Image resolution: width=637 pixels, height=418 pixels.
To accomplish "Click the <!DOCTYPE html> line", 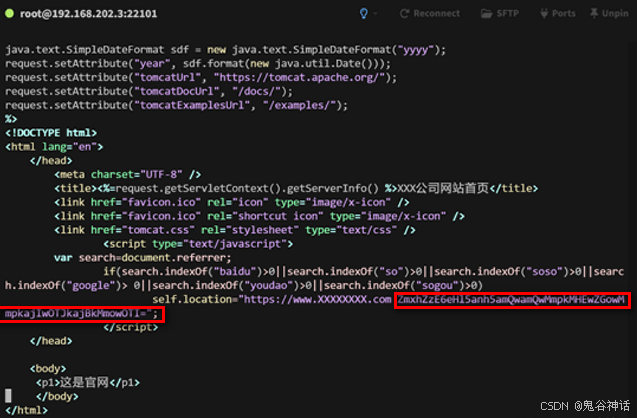I will [x=51, y=133].
